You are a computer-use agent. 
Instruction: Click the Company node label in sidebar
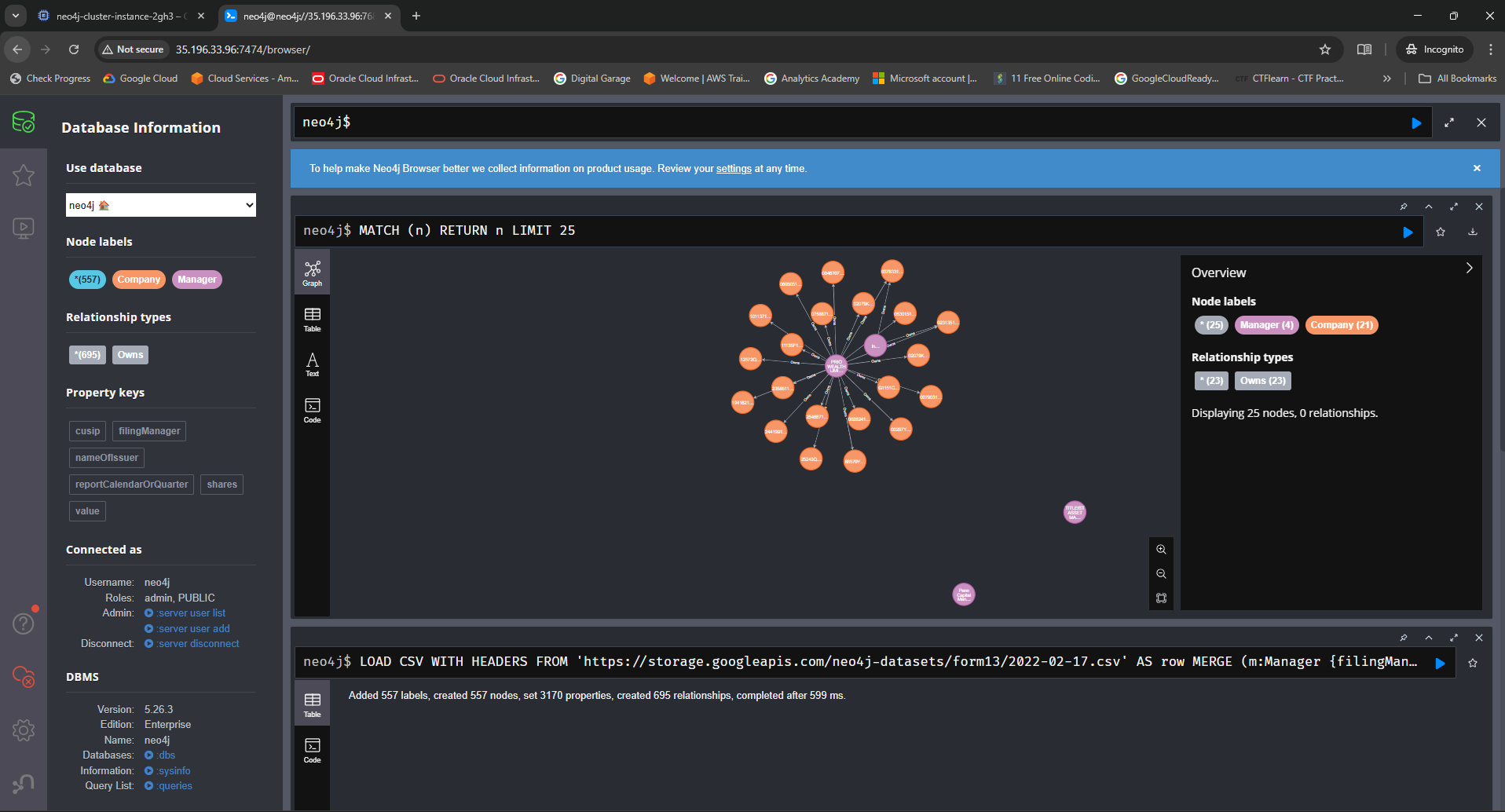[139, 280]
